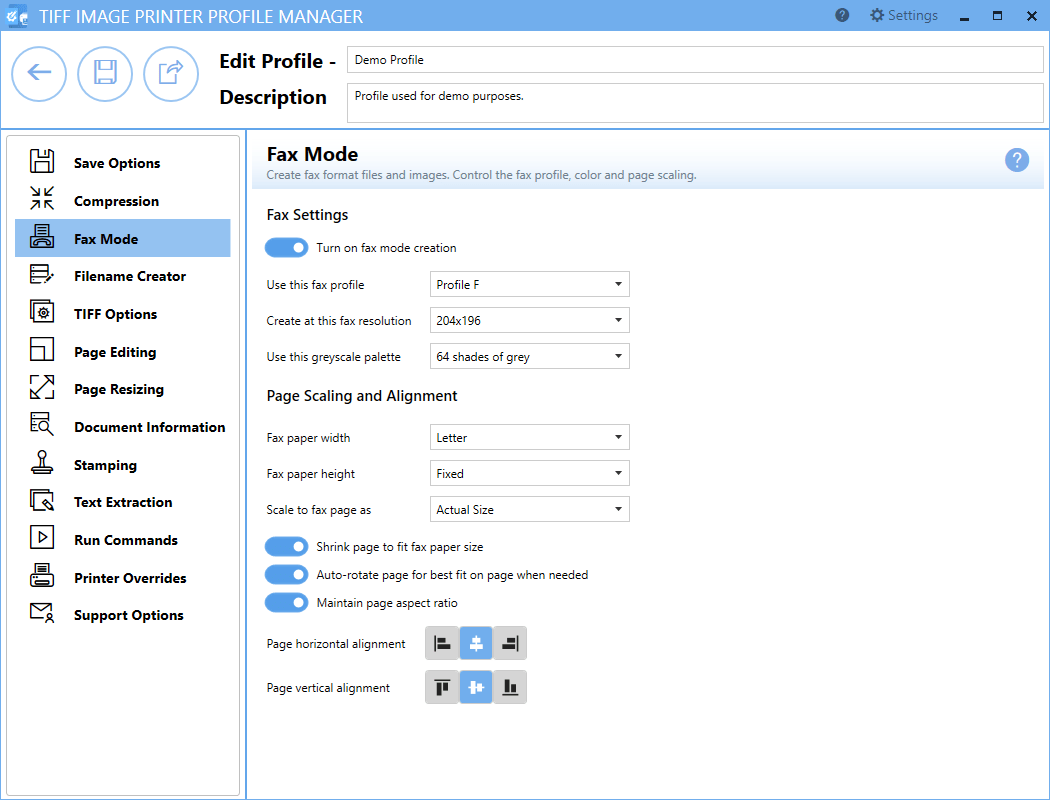Click the profile name input field
This screenshot has width=1050, height=800.
pyautogui.click(x=694, y=60)
